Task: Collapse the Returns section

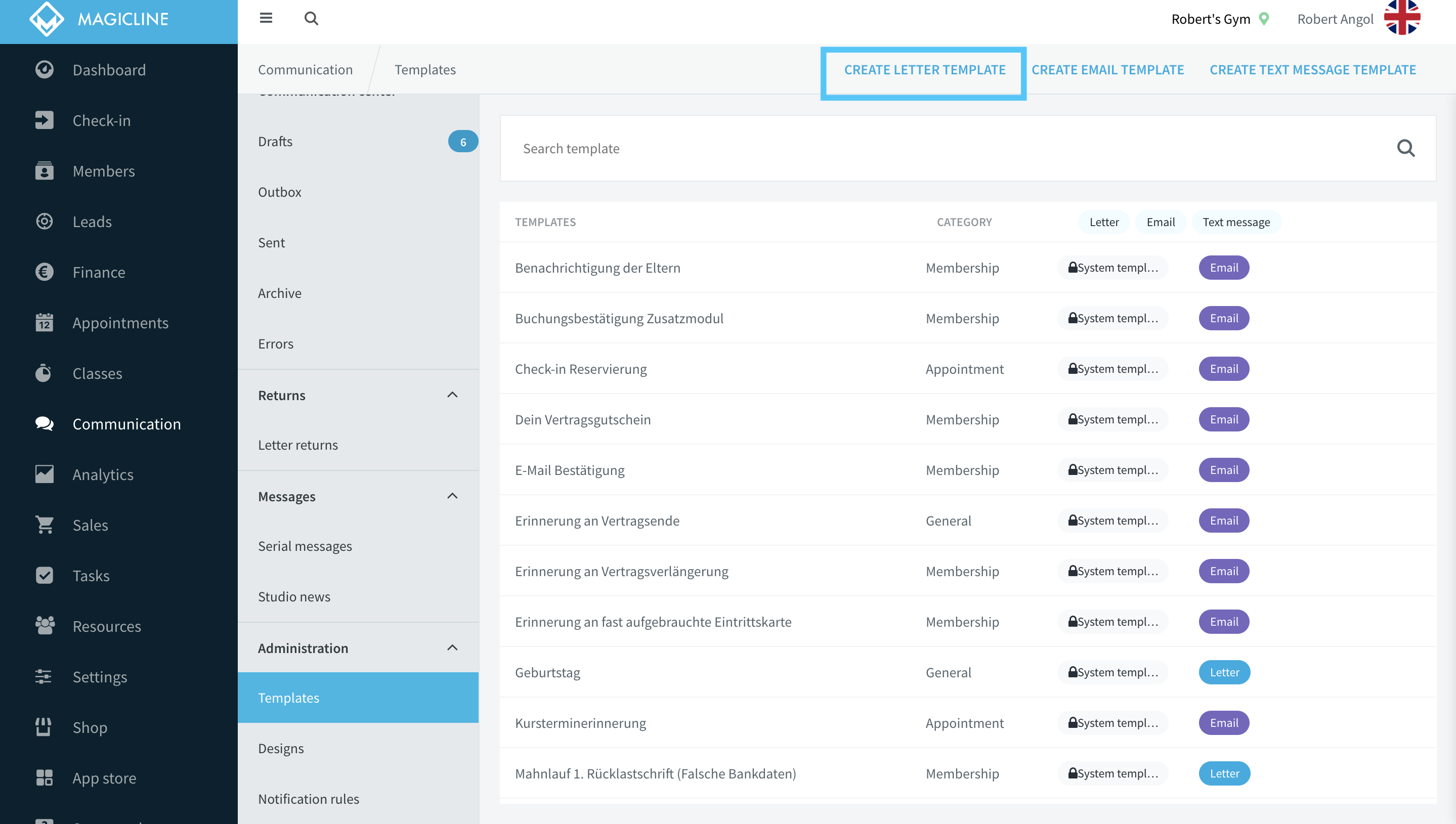Action: [452, 395]
